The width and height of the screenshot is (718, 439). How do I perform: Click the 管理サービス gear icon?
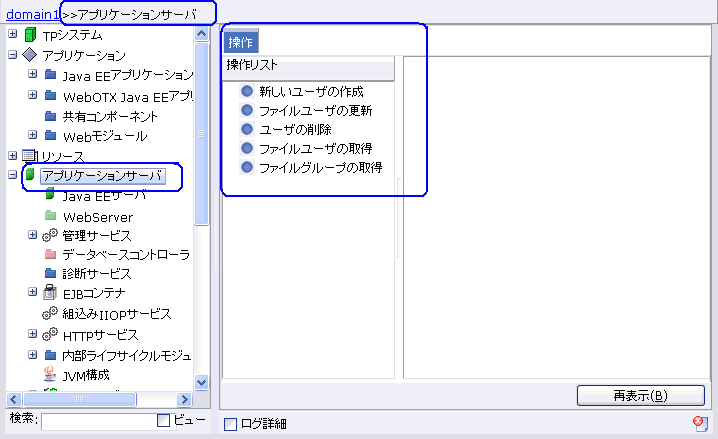(x=50, y=236)
